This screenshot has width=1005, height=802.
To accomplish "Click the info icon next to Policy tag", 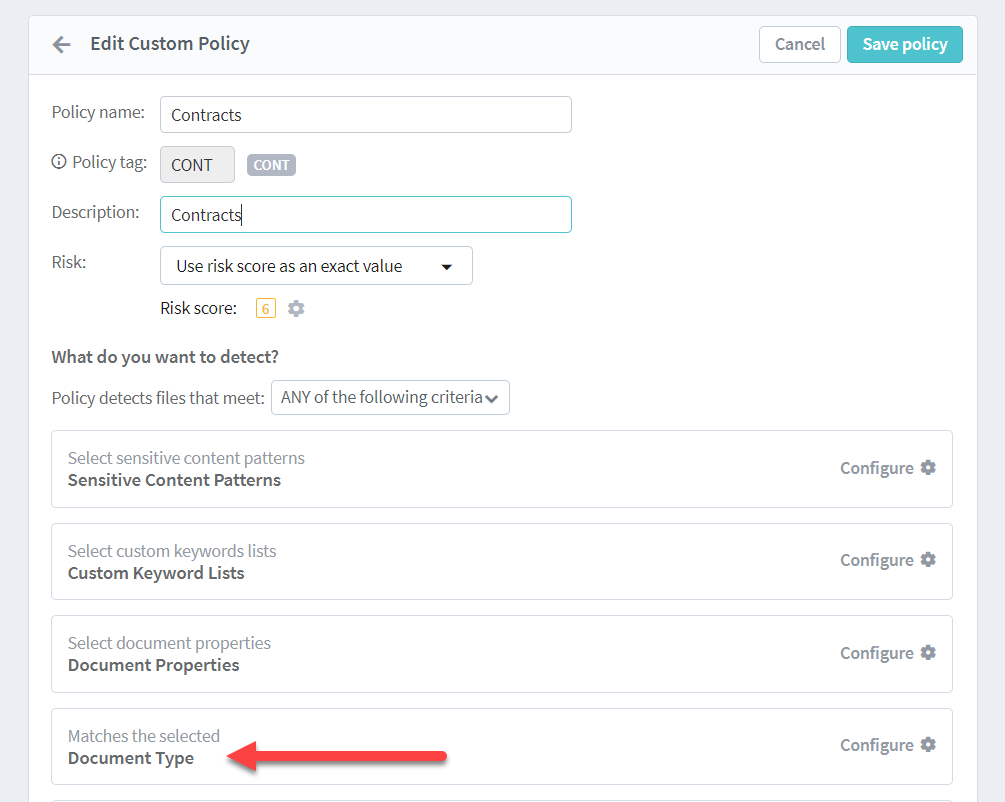I will coord(59,162).
